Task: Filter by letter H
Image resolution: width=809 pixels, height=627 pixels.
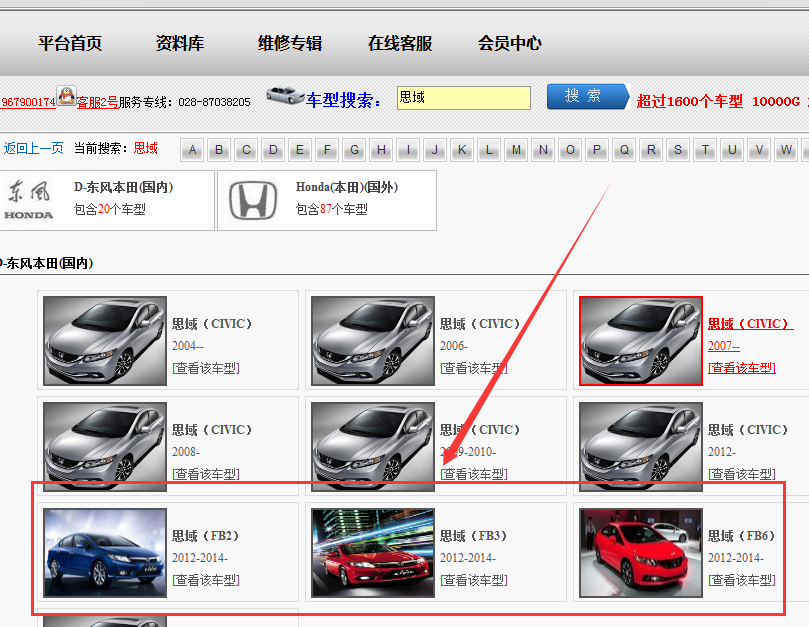Action: [x=381, y=150]
